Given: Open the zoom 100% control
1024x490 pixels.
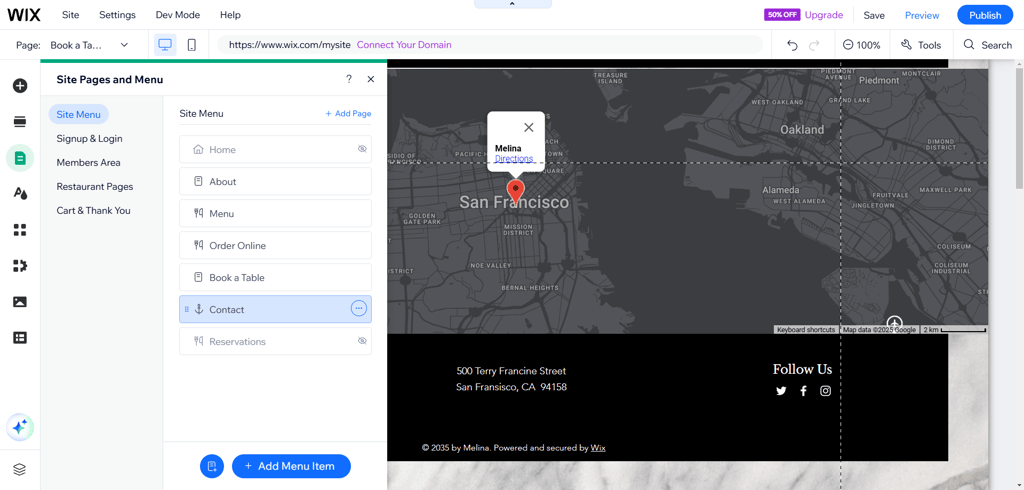Looking at the screenshot, I should 861,45.
